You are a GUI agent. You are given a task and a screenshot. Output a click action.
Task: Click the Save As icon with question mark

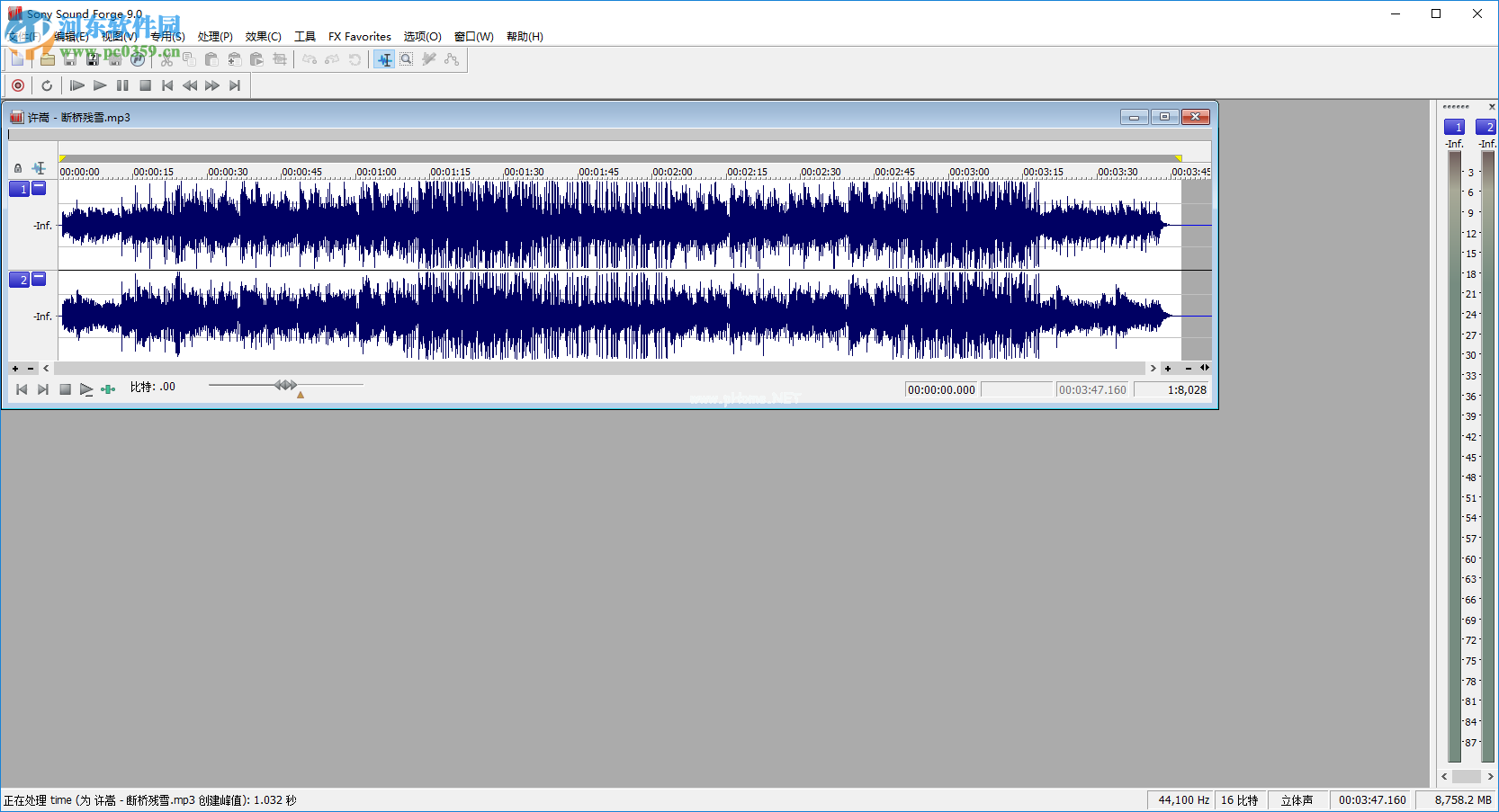pos(93,59)
